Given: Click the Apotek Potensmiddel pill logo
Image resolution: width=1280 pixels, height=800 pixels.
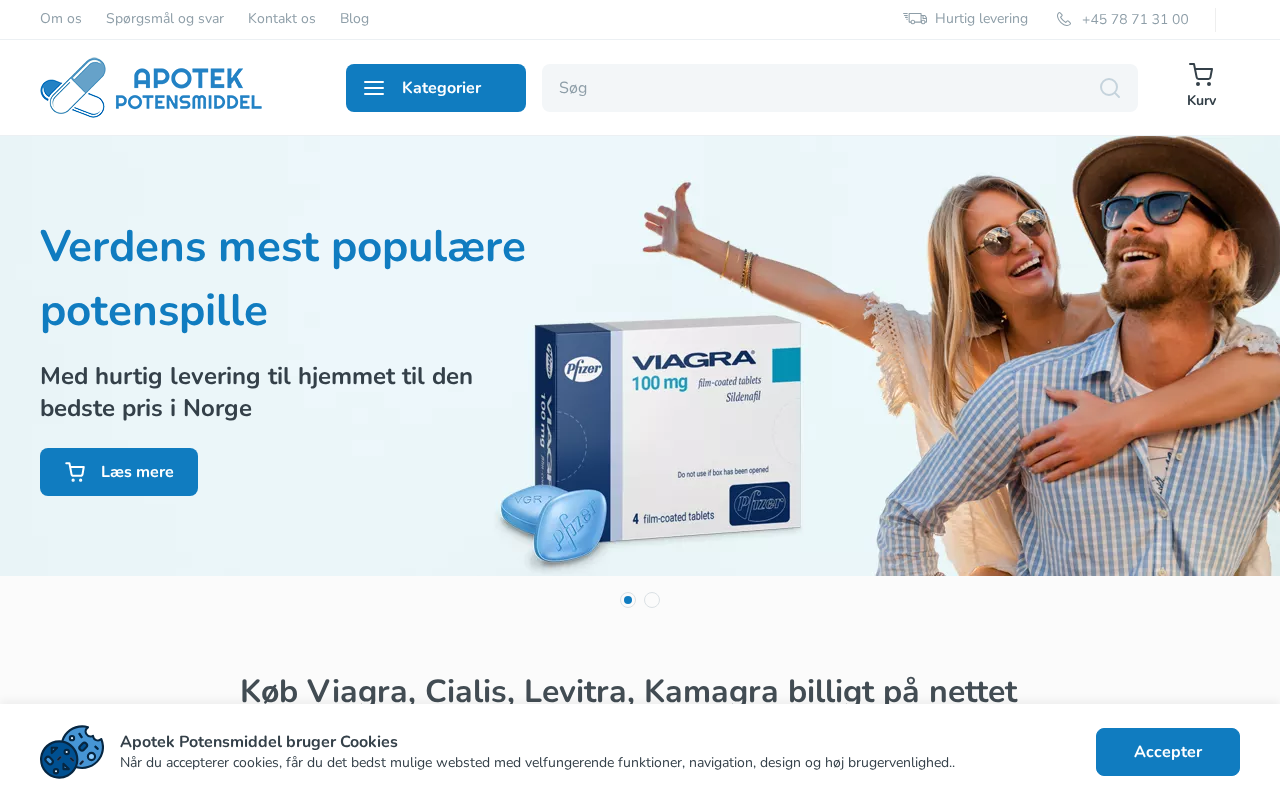Looking at the screenshot, I should 151,88.
